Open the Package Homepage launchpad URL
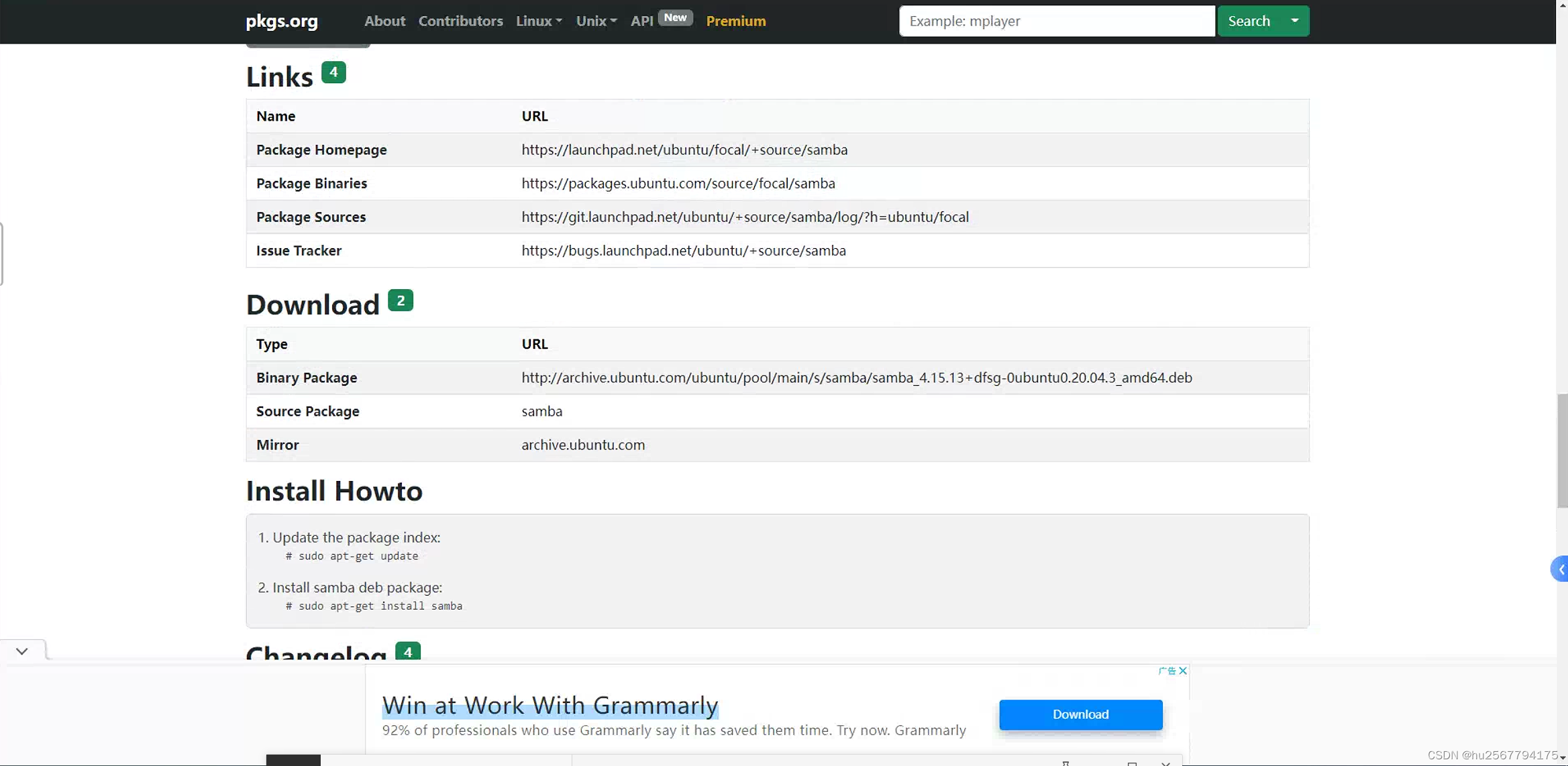The width and height of the screenshot is (1568, 766). [684, 150]
